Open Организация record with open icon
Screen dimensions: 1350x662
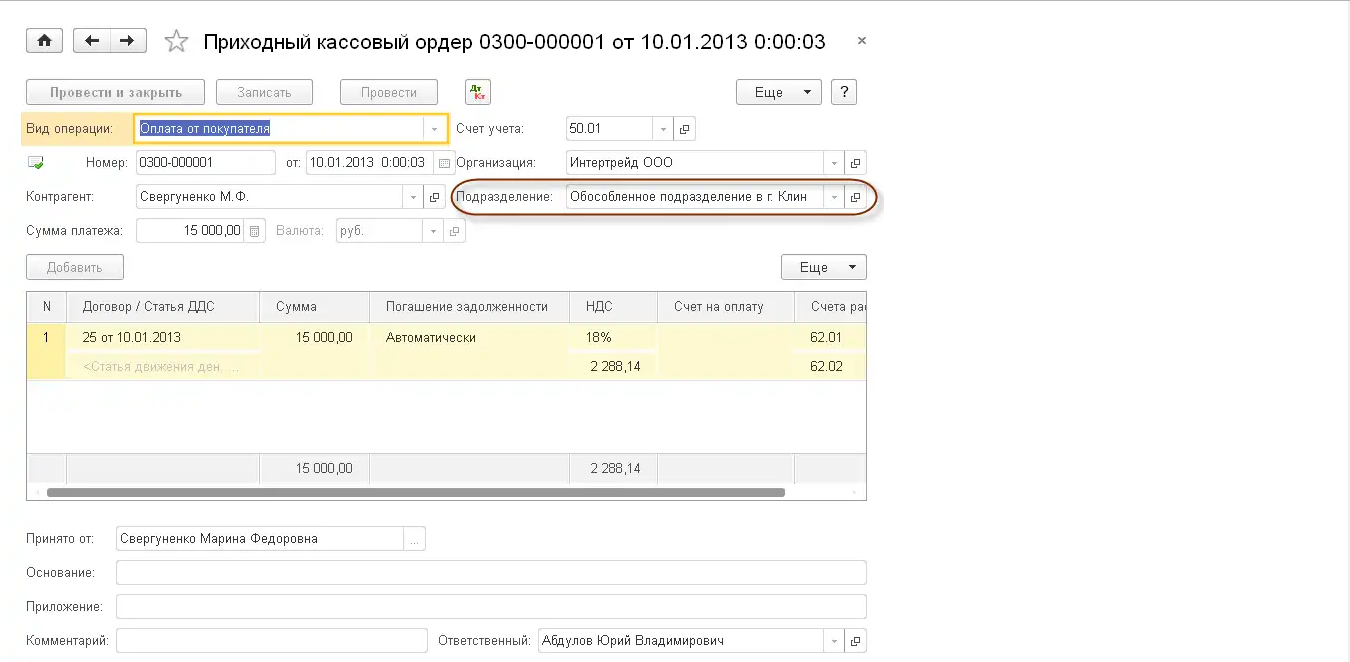(855, 163)
